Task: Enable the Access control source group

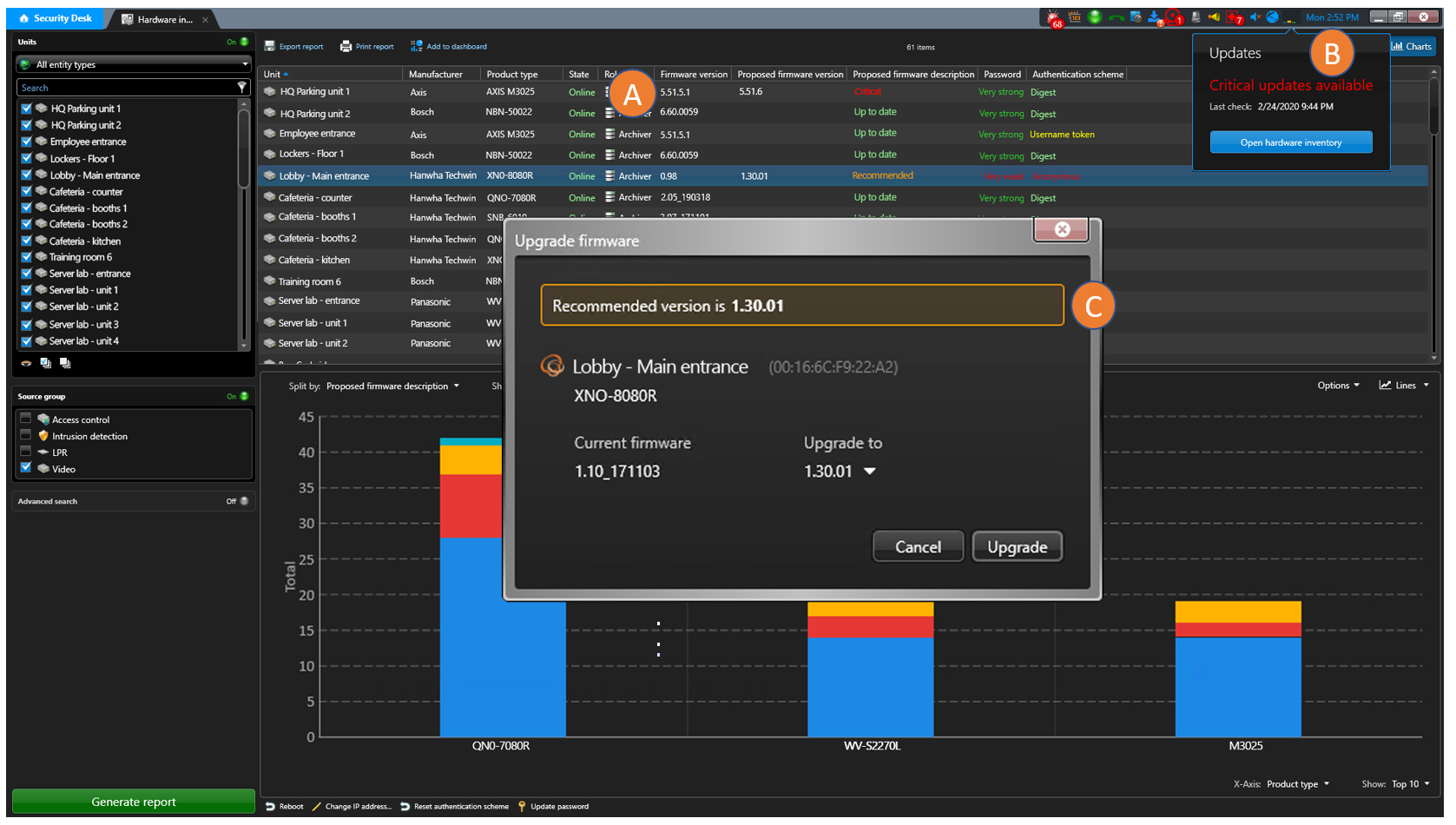Action: [25, 419]
